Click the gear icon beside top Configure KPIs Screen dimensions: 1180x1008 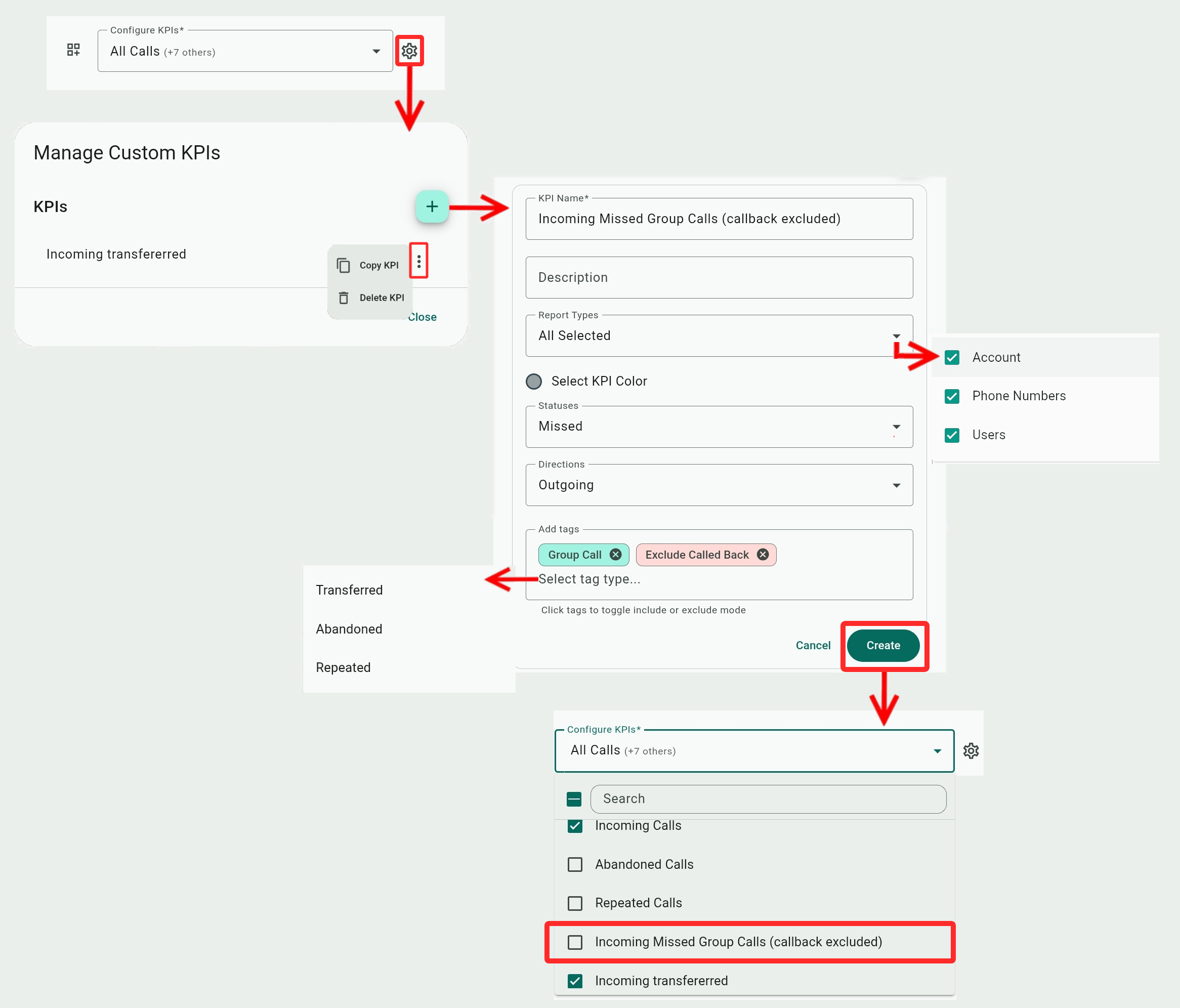[x=409, y=51]
